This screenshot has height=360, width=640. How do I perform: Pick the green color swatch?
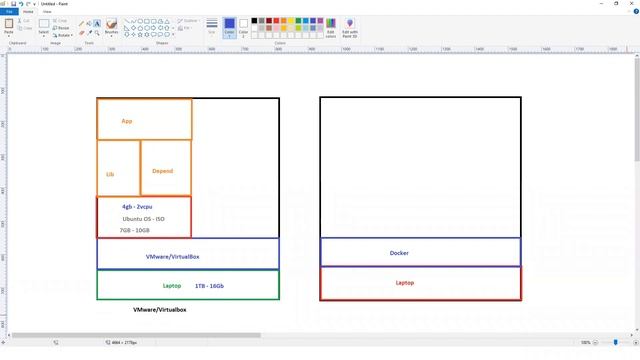(298, 20)
